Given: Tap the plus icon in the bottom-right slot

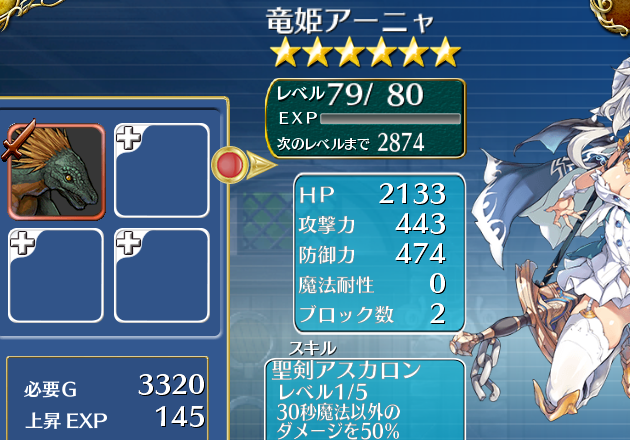Looking at the screenshot, I should click(x=129, y=243).
